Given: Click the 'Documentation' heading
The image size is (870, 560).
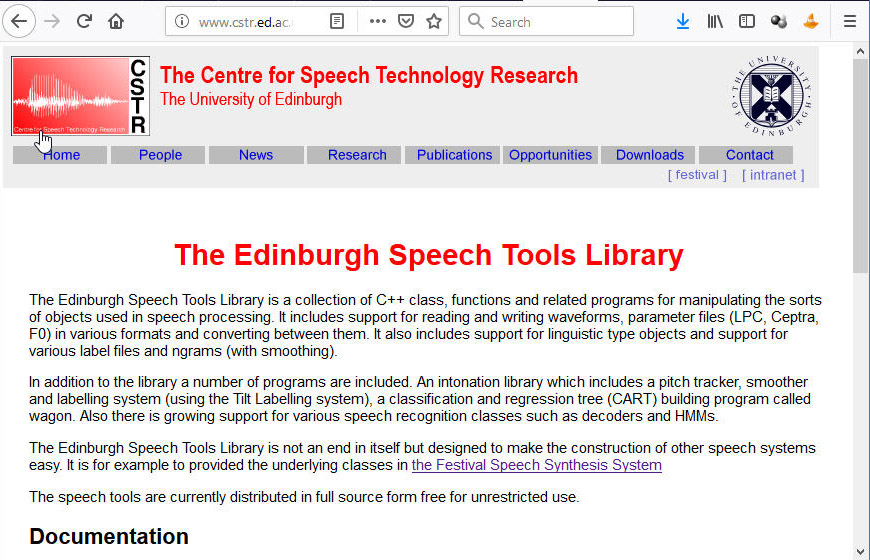Looking at the screenshot, I should [109, 537].
